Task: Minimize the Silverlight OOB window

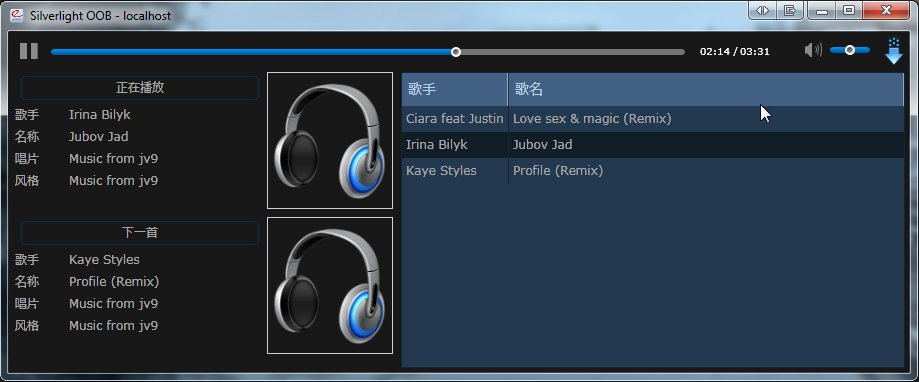Action: point(822,11)
